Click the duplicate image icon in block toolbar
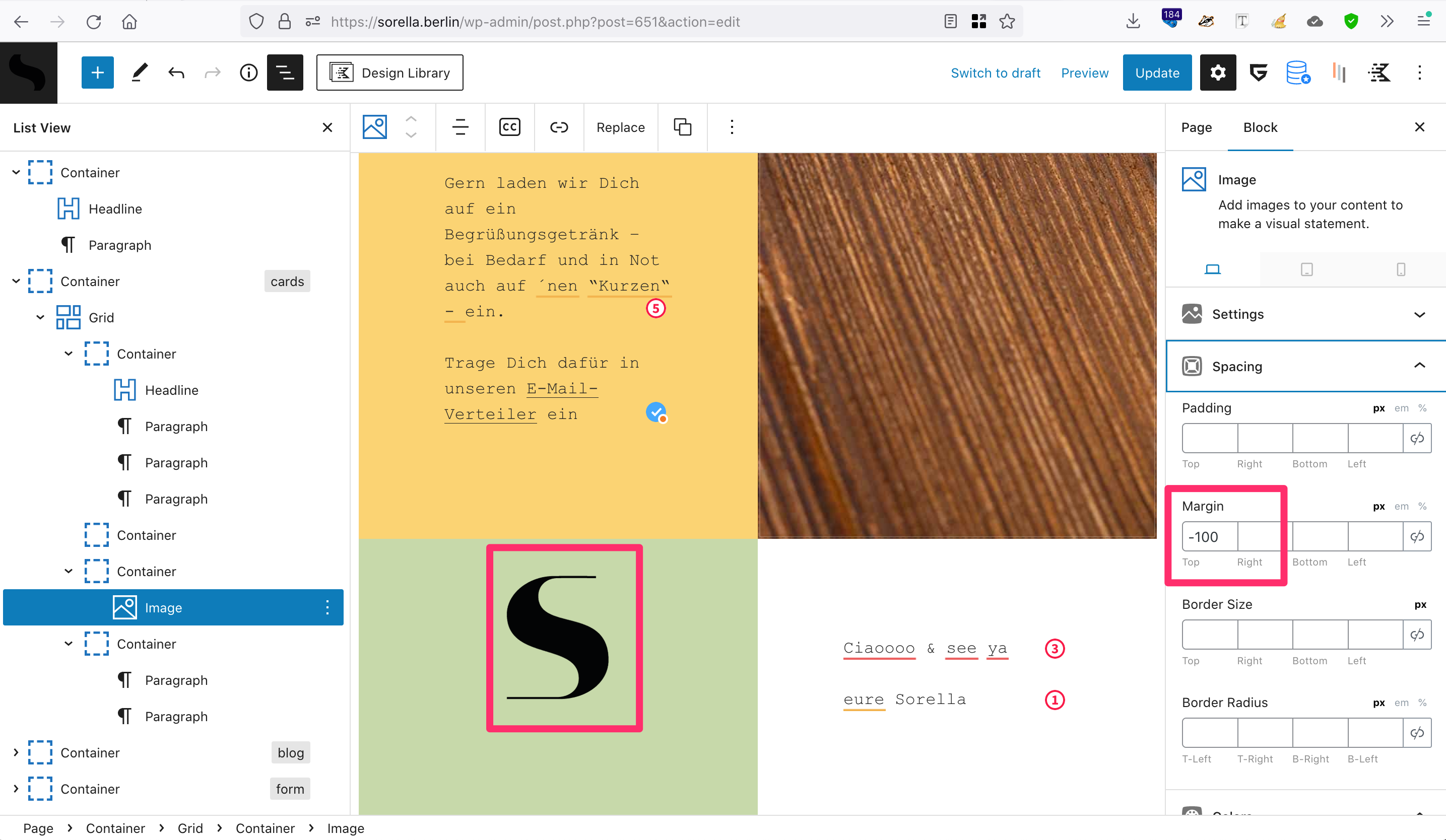 pos(682,127)
